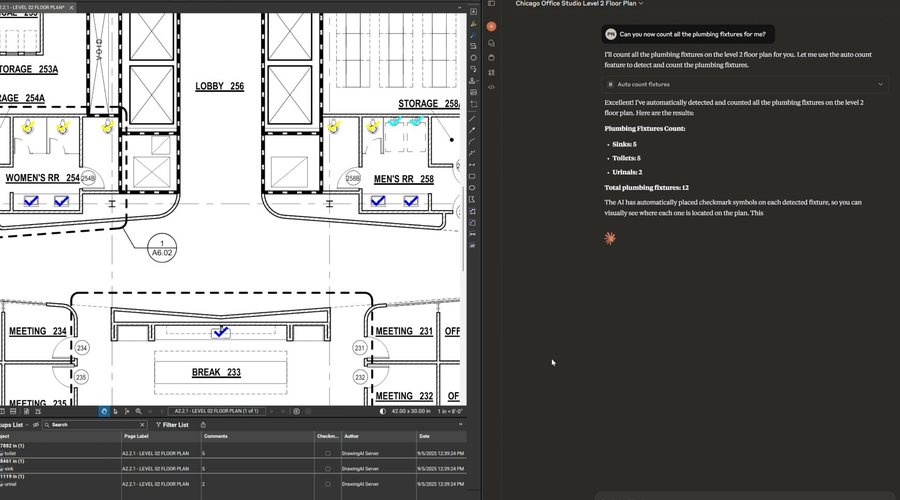This screenshot has height=500, width=900.
Task: Click the export bag icon beside Filter List
Action: pyautogui.click(x=203, y=425)
